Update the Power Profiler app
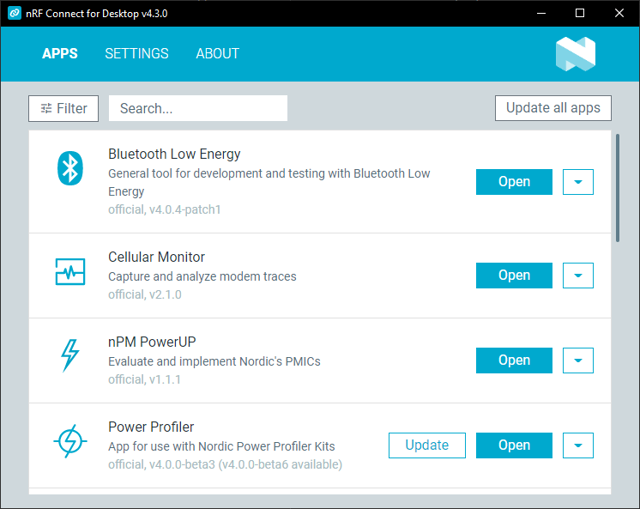 pyautogui.click(x=427, y=445)
